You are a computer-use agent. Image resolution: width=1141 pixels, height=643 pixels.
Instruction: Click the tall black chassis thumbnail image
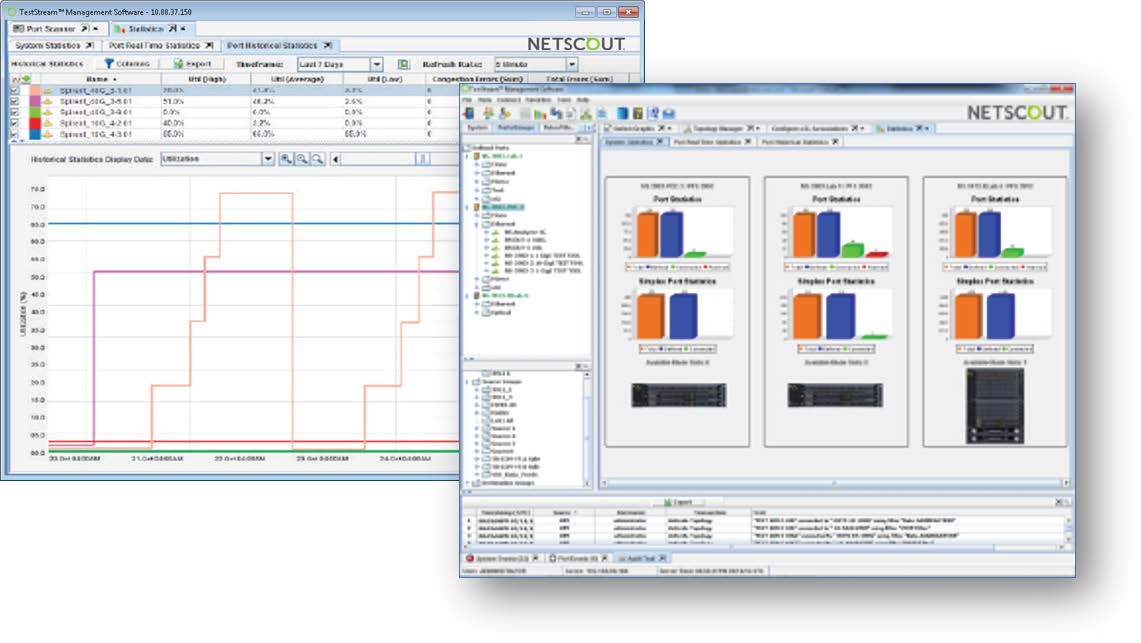click(x=995, y=406)
